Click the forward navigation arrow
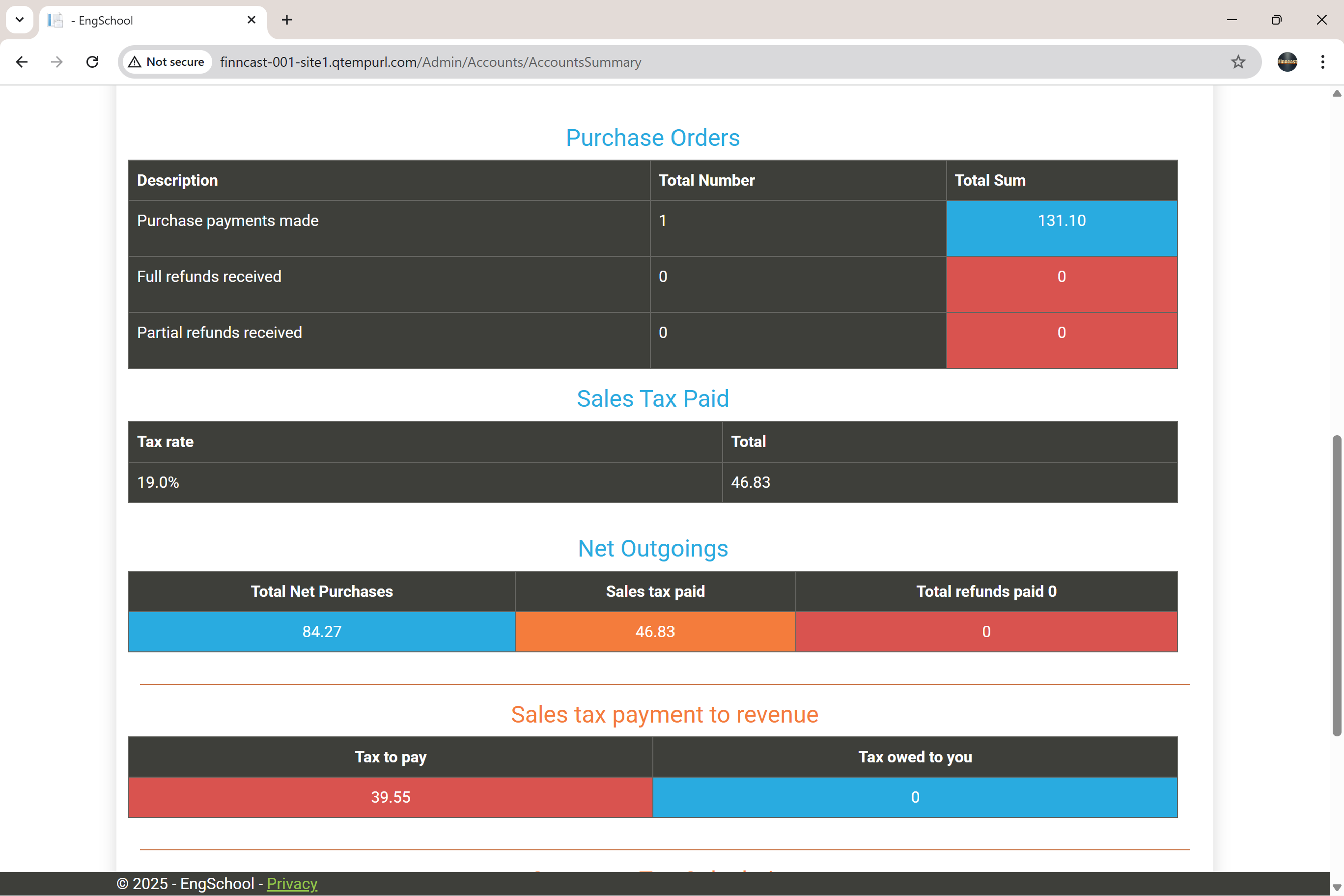Image resolution: width=1344 pixels, height=896 pixels. click(x=56, y=62)
